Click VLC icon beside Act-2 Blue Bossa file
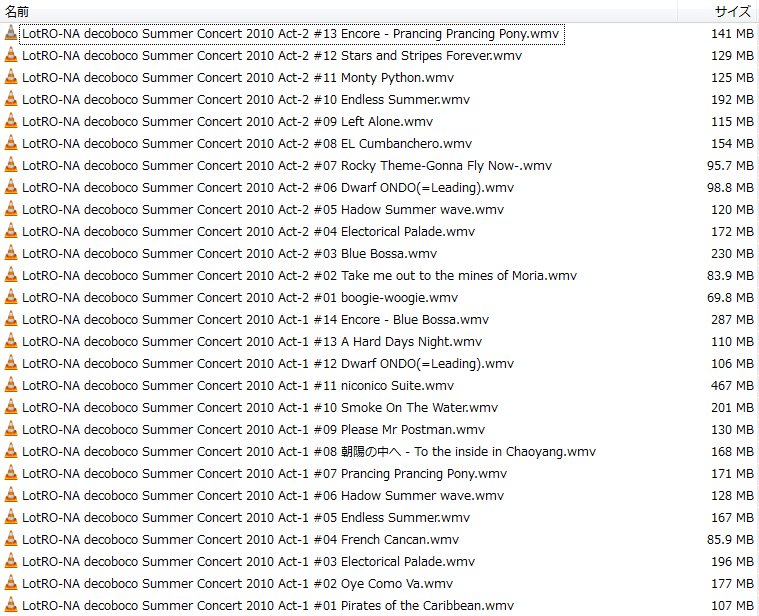 tap(11, 254)
